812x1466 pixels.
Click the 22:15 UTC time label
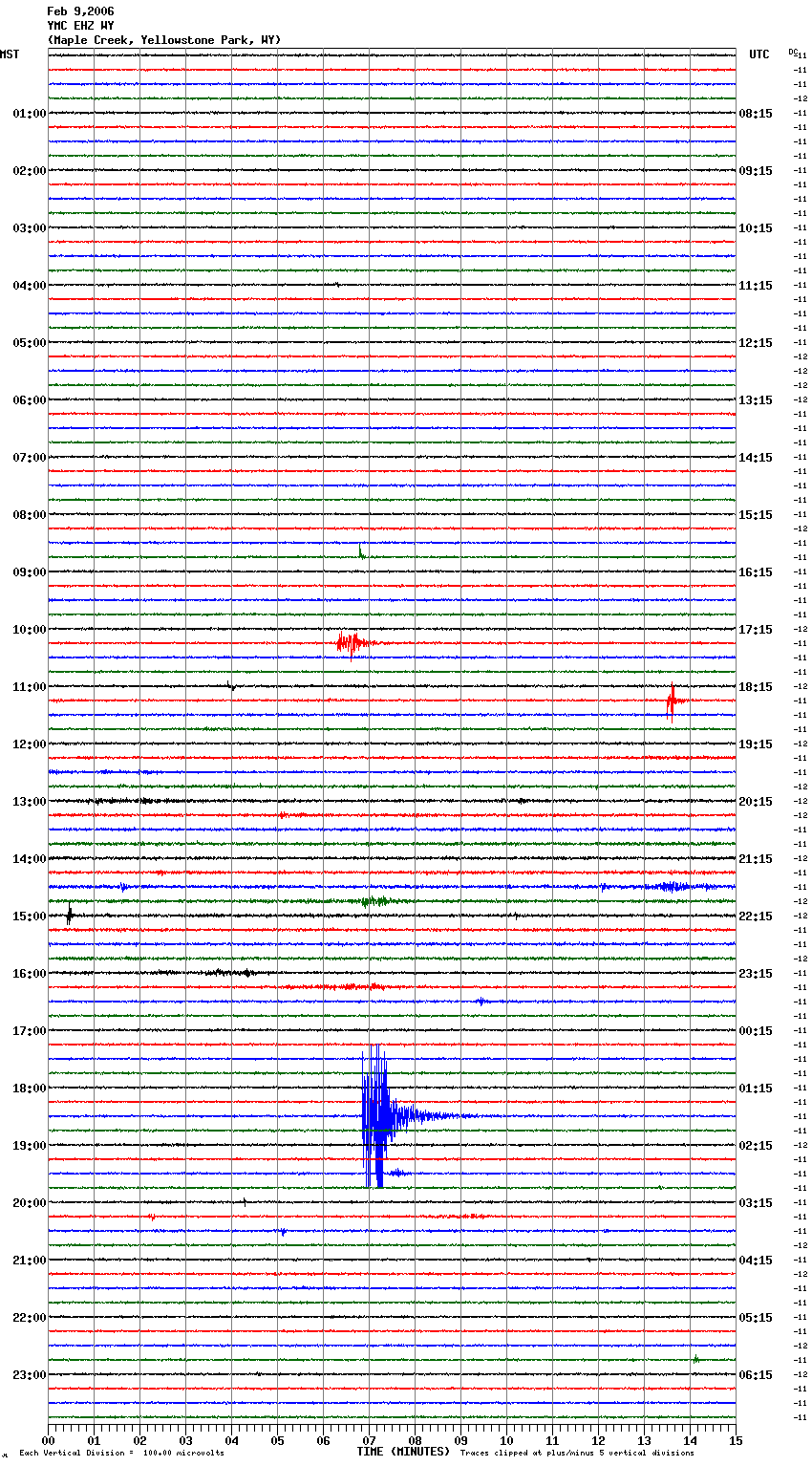[756, 916]
